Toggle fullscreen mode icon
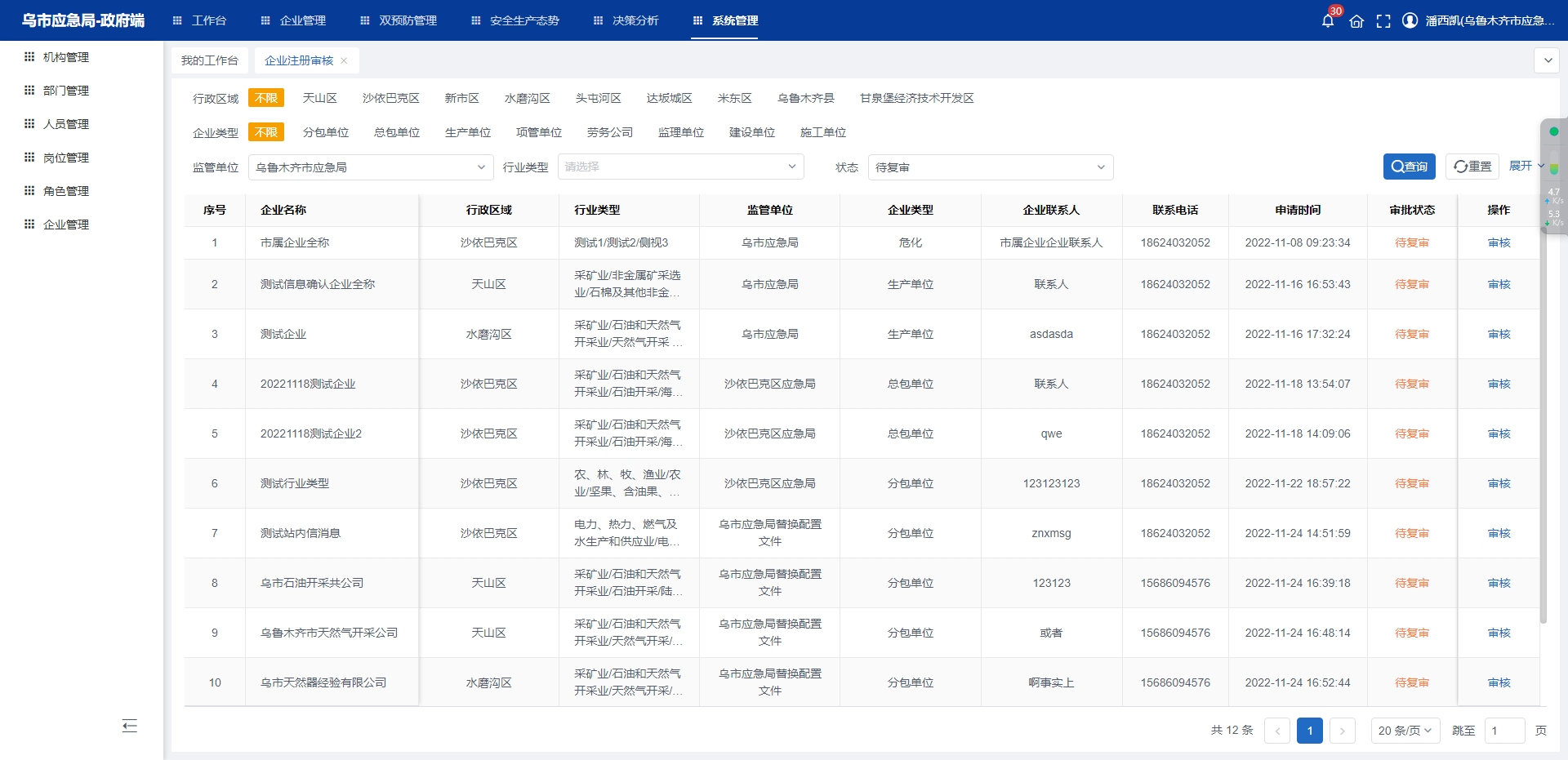Screen dimensions: 1568x760 (1383, 21)
